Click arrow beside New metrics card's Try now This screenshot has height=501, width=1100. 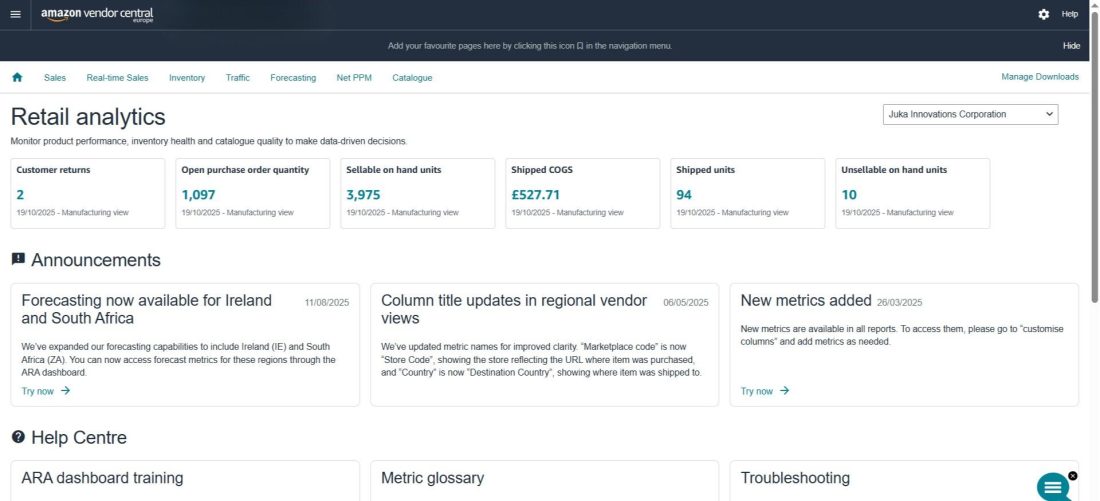[x=784, y=391]
